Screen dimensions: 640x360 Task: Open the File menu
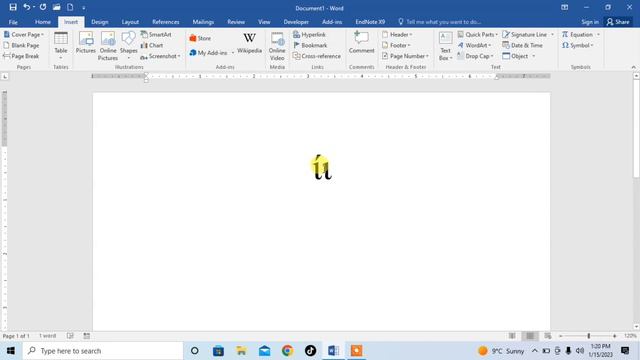[13, 22]
